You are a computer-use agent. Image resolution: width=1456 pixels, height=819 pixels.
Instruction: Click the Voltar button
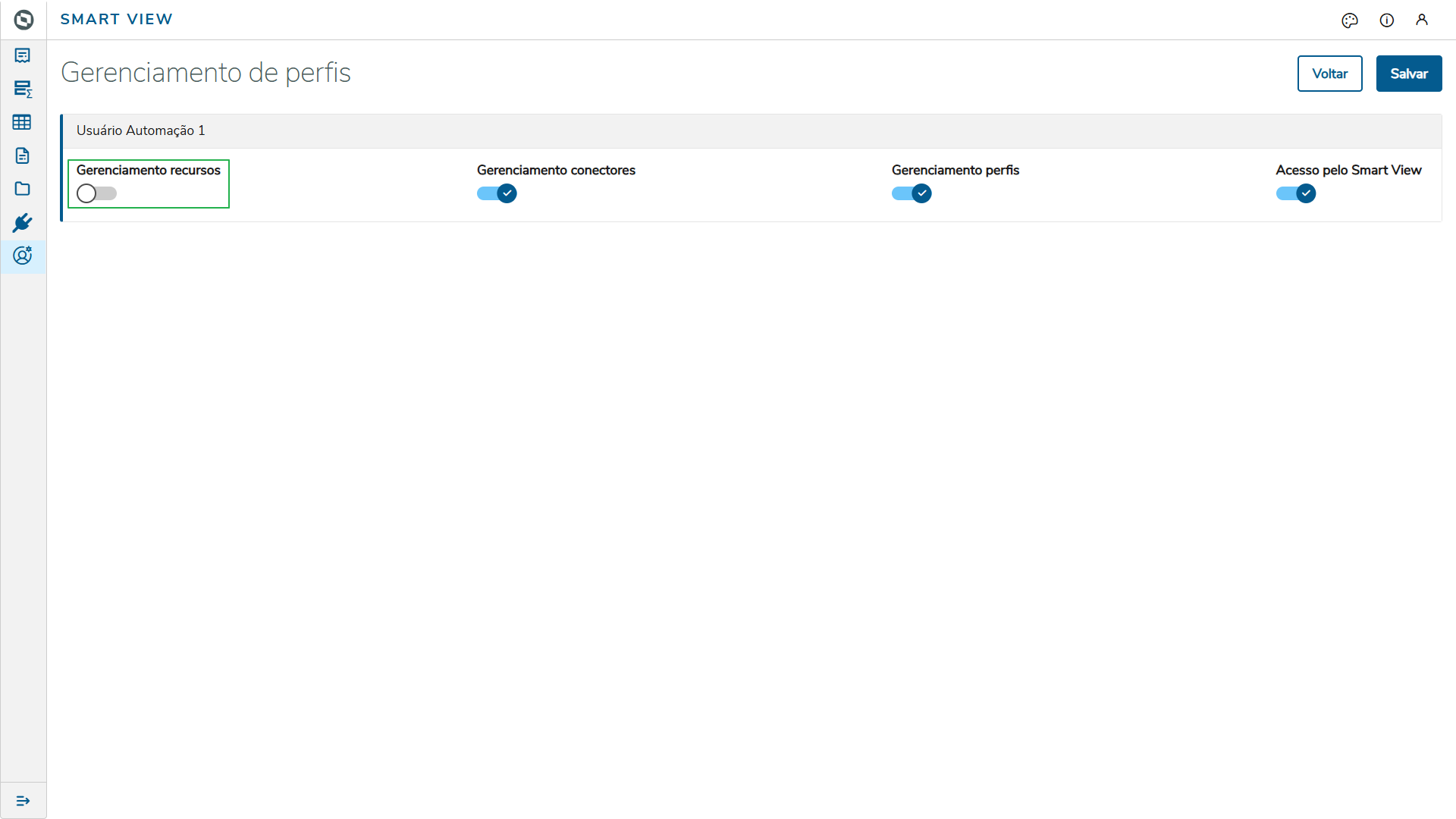[x=1329, y=74]
